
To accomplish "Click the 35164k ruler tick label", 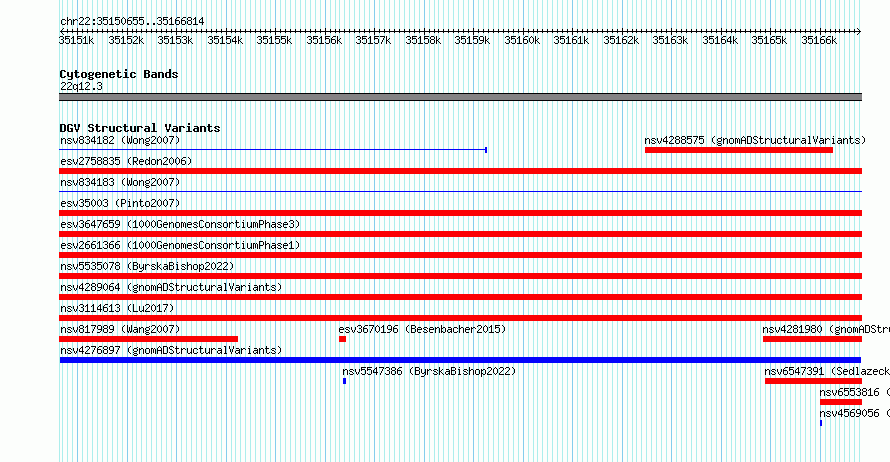I will click(x=720, y=40).
